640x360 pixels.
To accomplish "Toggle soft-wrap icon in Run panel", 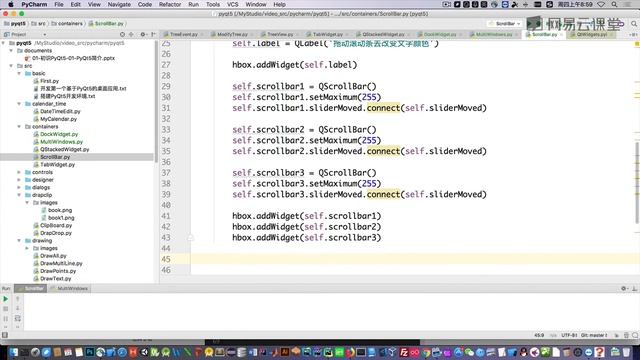I will tap(18, 318).
